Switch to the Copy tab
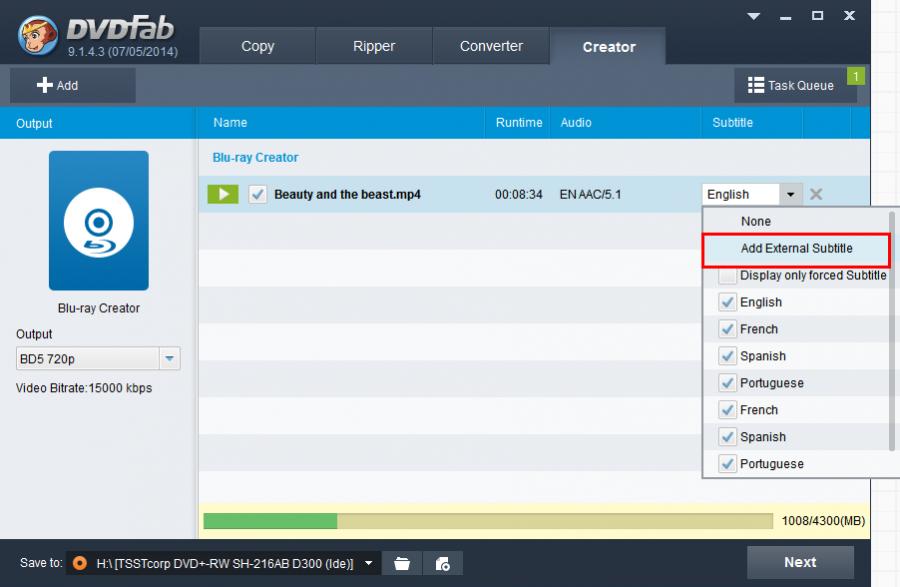900x587 pixels. point(257,46)
